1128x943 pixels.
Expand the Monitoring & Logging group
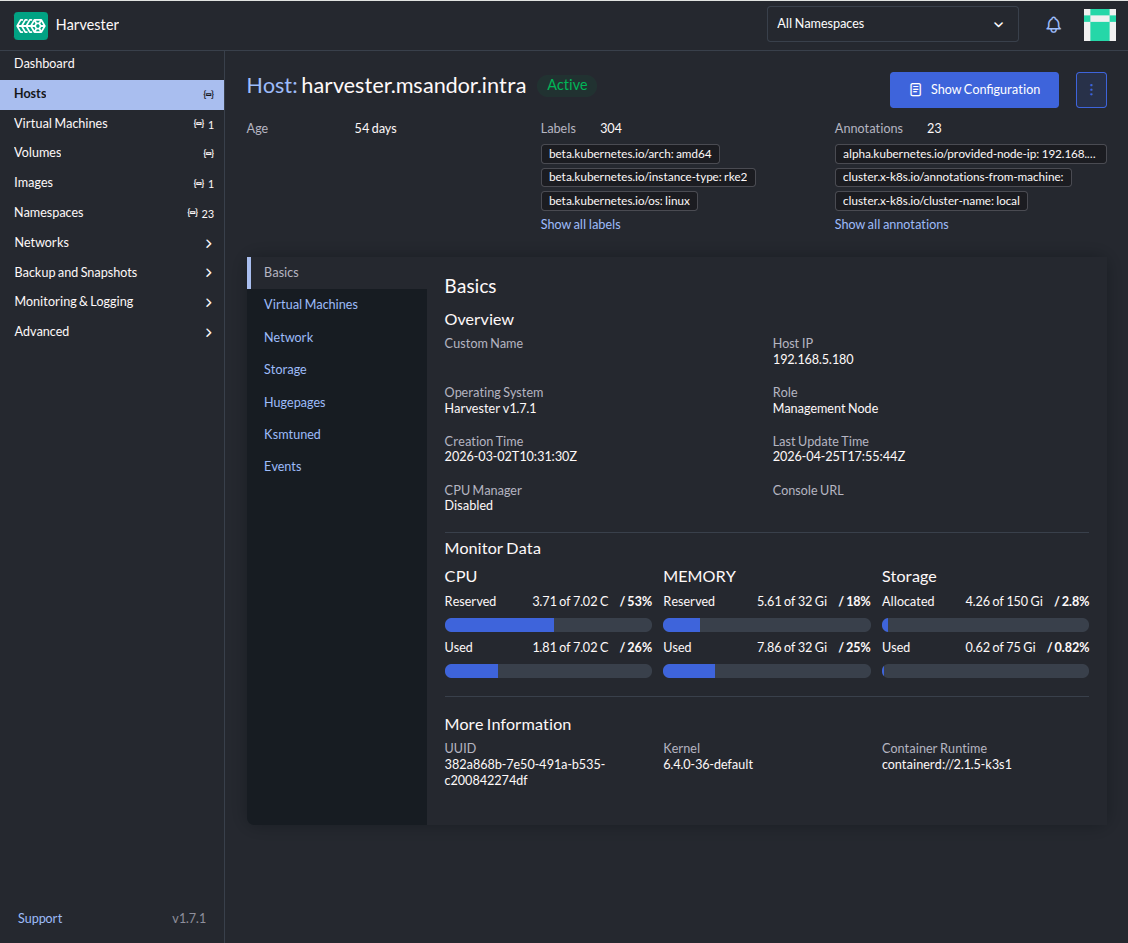coord(208,302)
